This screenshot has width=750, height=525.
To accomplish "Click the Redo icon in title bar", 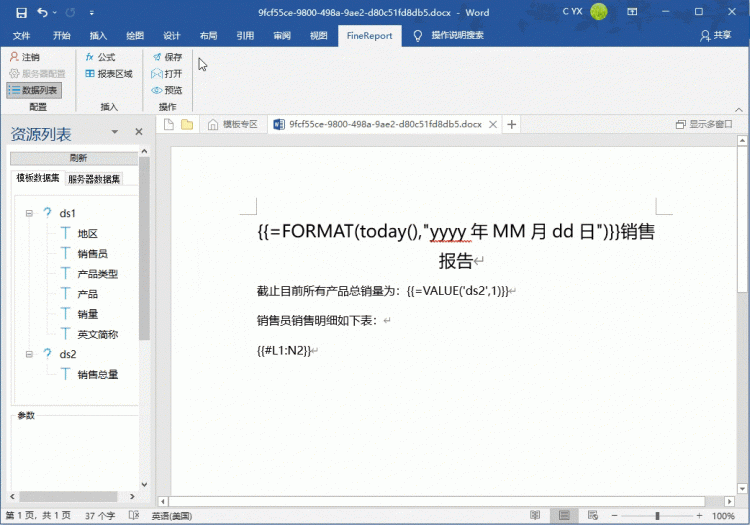I will click(70, 13).
